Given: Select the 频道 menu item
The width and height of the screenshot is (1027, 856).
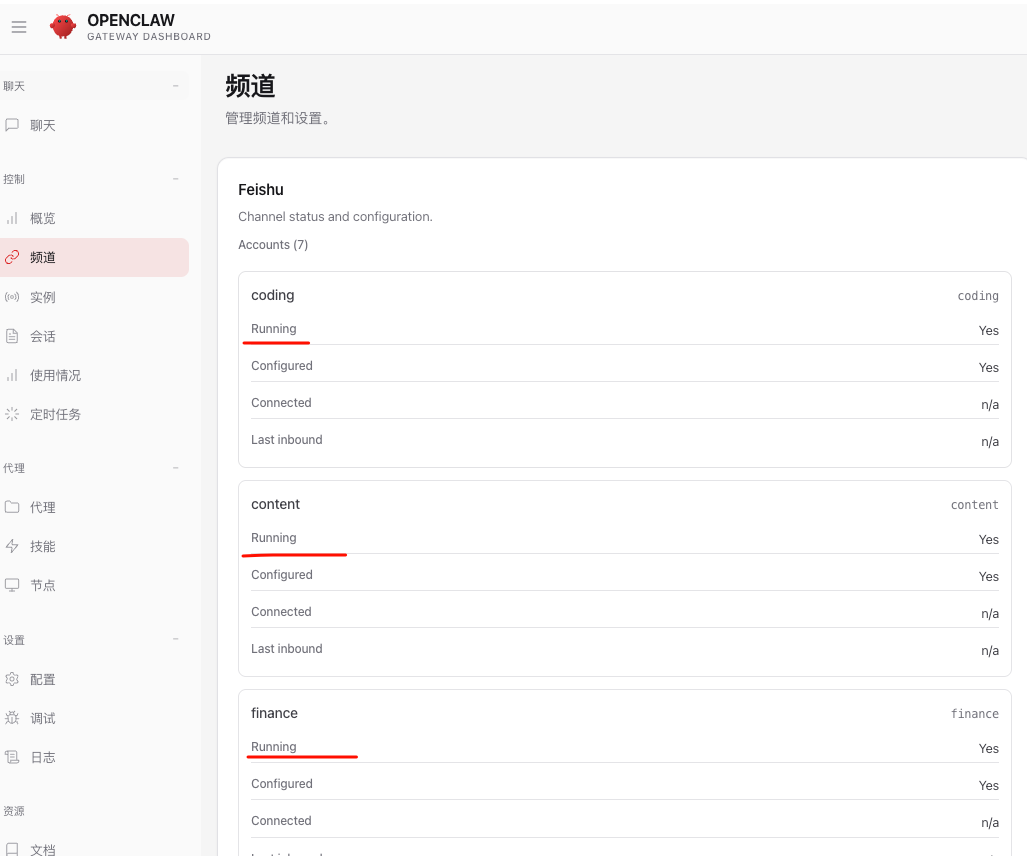Looking at the screenshot, I should click(94, 257).
